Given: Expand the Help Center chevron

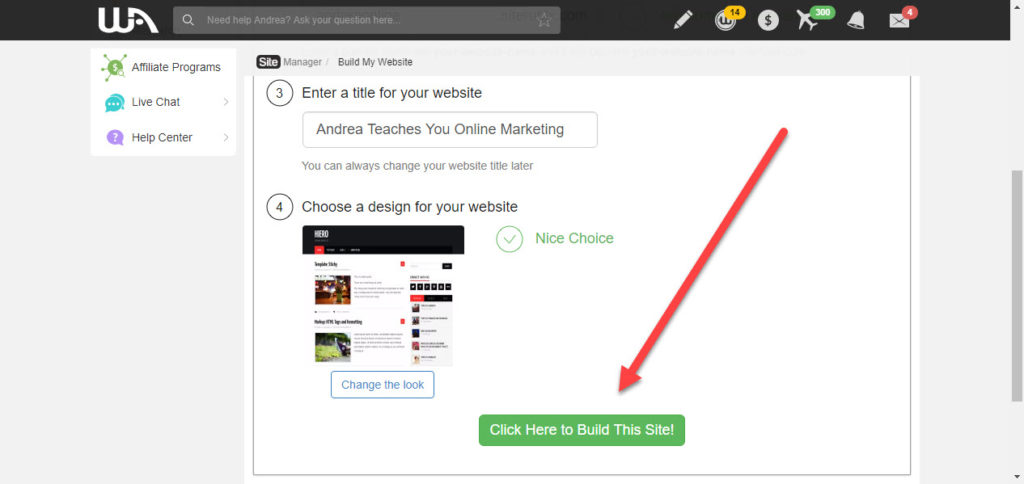Looking at the screenshot, I should (226, 137).
